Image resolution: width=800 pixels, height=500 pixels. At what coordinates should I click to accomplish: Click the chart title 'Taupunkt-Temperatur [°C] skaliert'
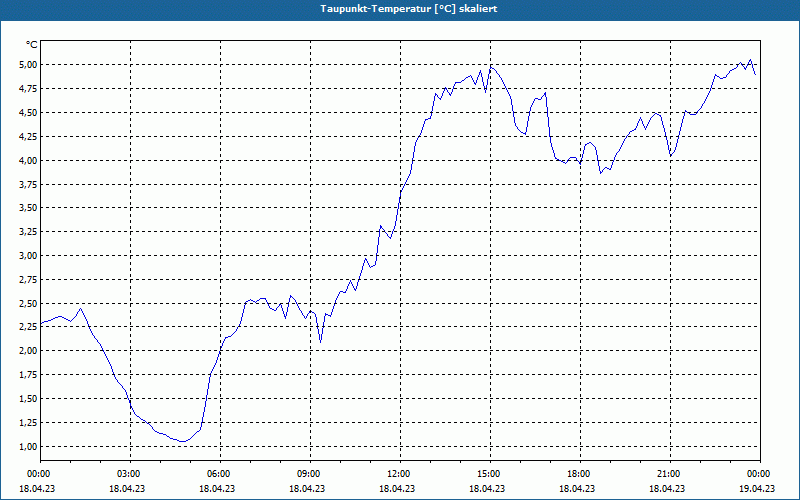[x=409, y=9]
